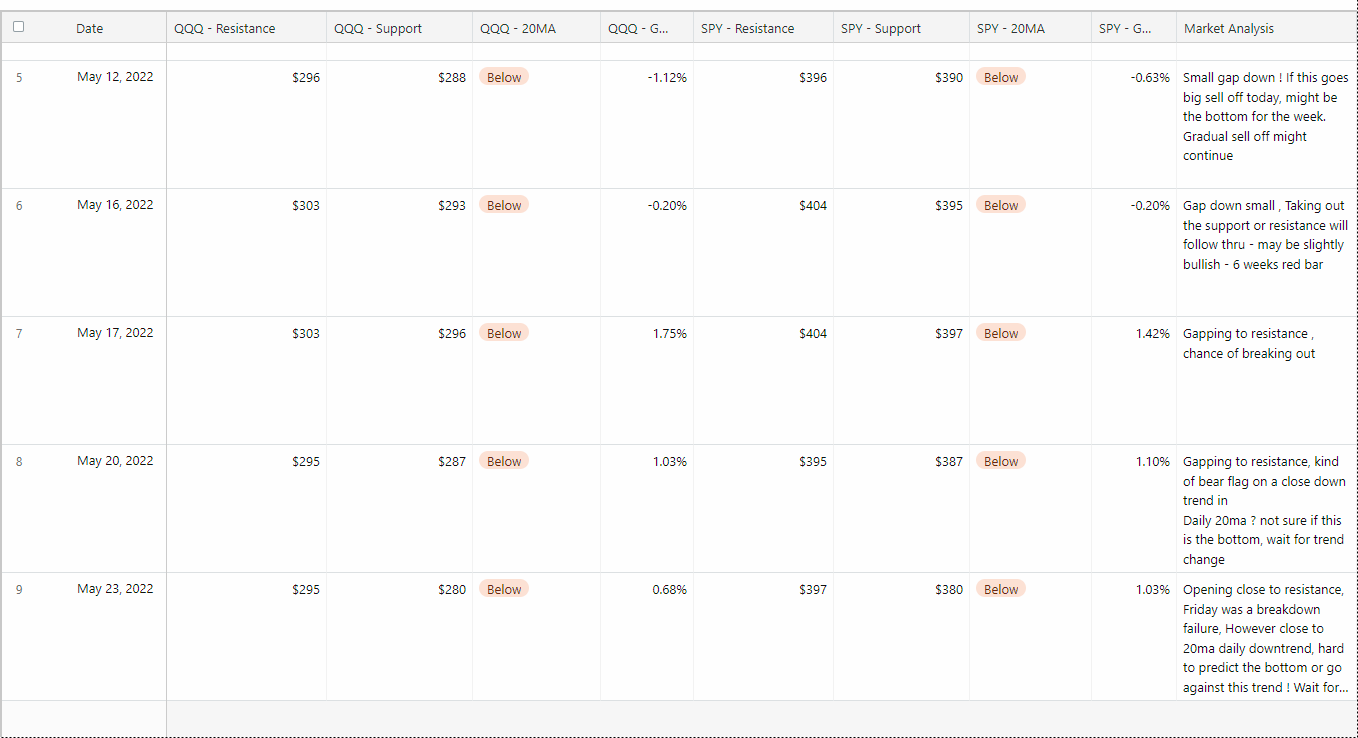The image size is (1358, 738).
Task: Click the QQQ 20MA Below tag for May 20
Action: coord(504,461)
